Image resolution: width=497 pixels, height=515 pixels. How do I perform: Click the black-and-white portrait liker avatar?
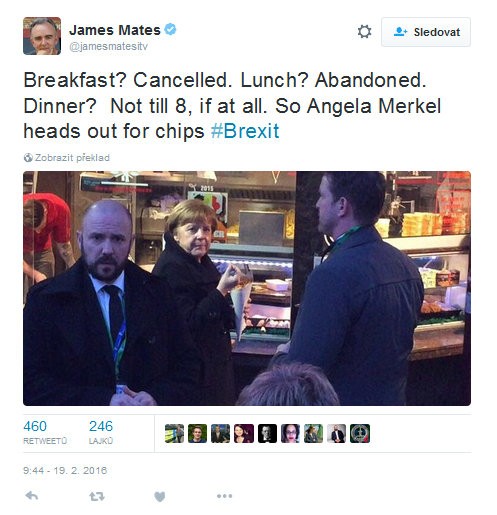(x=267, y=433)
